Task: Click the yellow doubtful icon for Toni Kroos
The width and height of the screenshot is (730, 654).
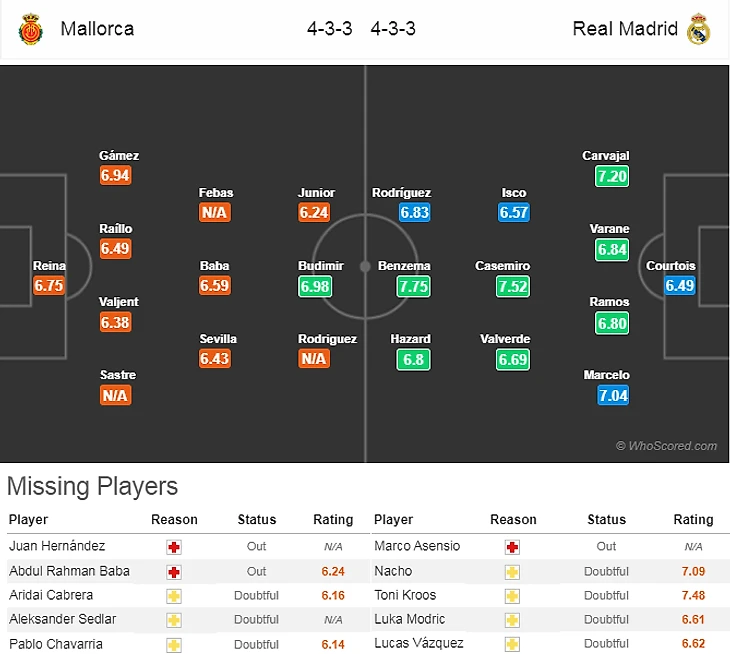Action: 513,595
